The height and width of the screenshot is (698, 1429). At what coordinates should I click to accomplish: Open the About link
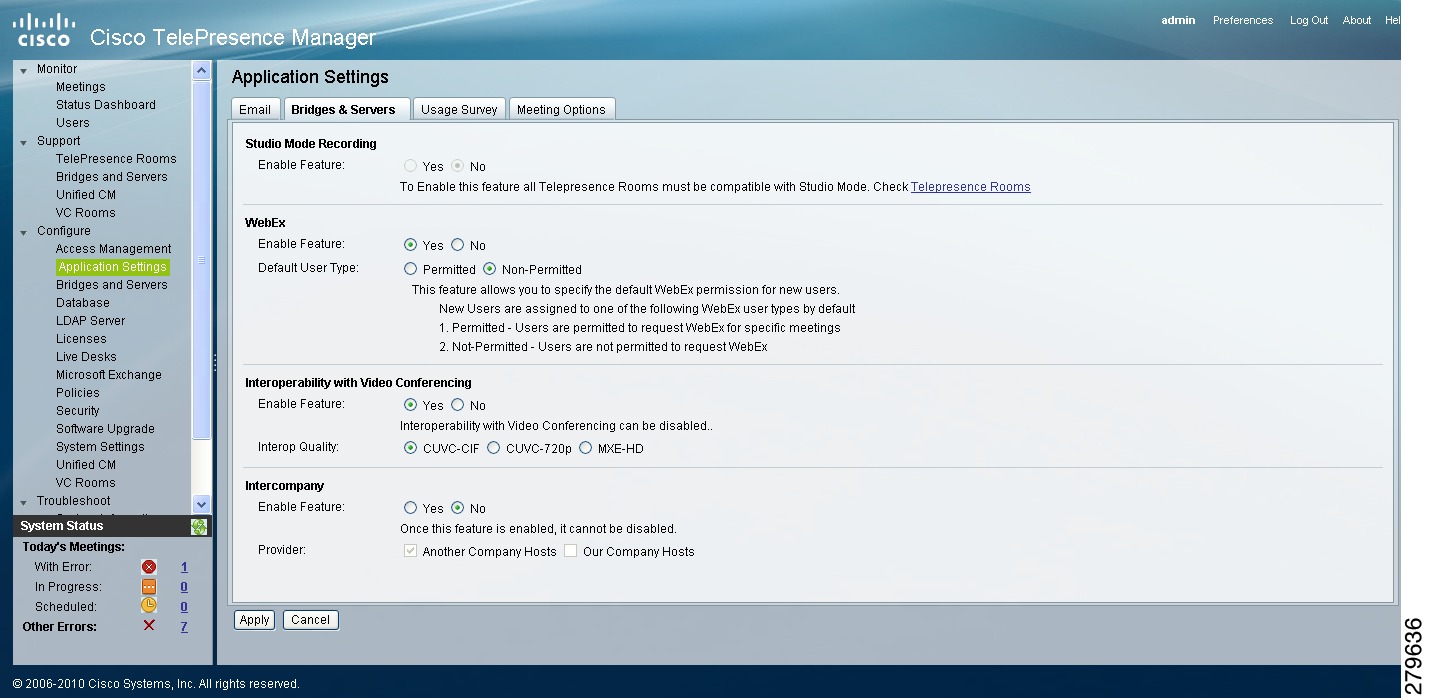coord(1357,20)
